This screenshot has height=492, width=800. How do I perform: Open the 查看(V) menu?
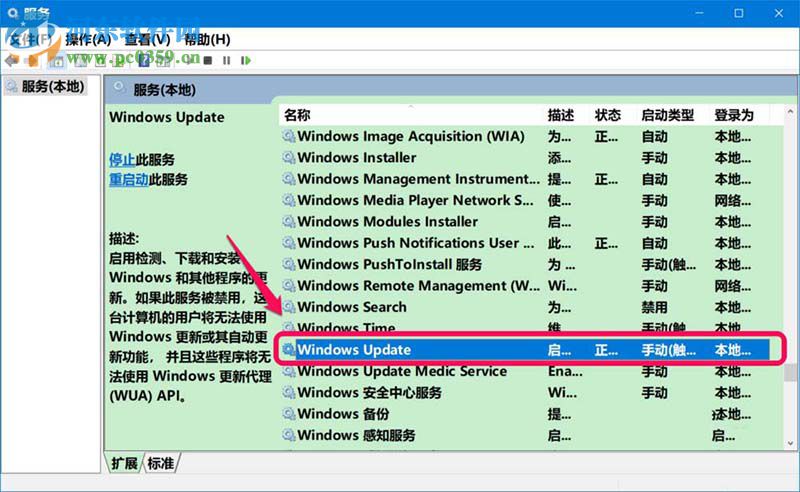[x=147, y=39]
